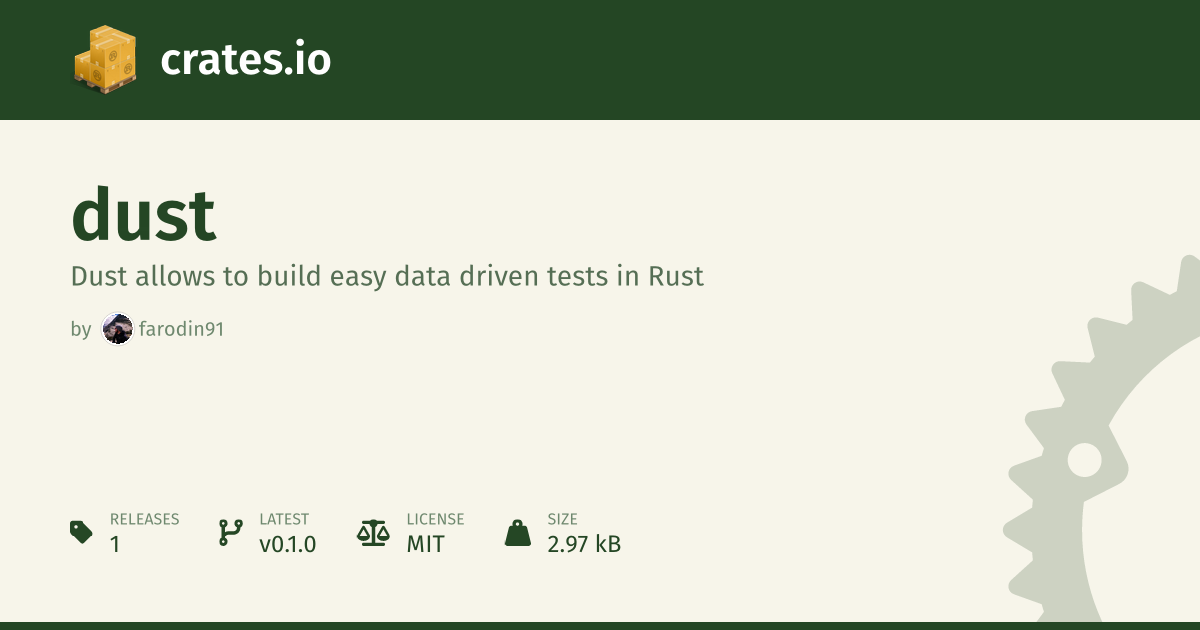Click the release count 1
1200x630 pixels.
point(115,544)
